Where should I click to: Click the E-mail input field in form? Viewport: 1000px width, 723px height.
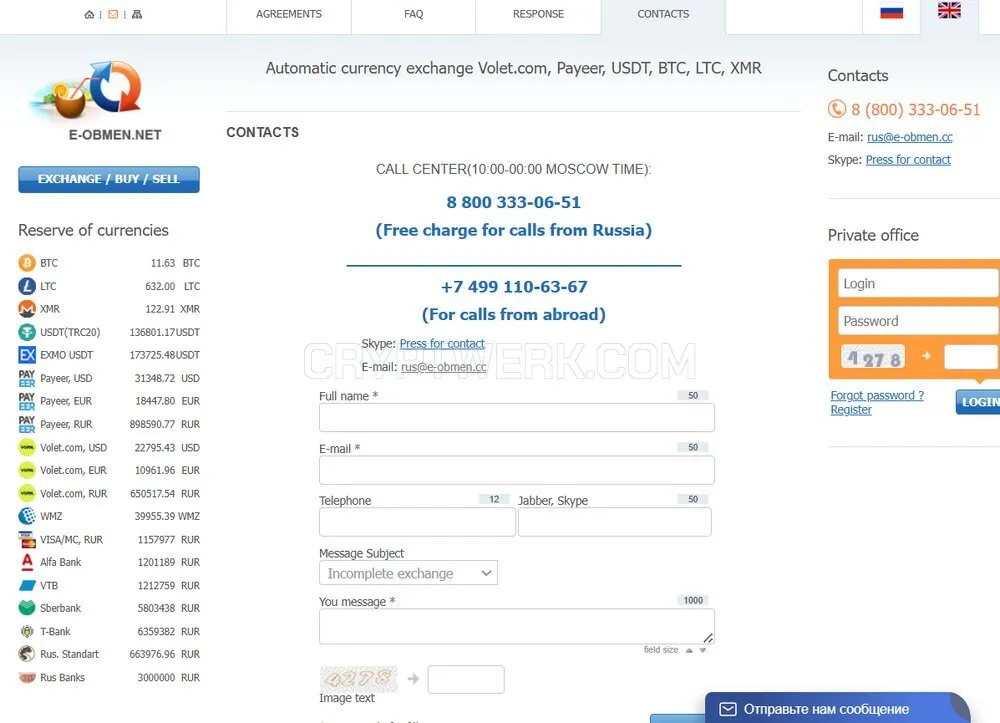(517, 471)
